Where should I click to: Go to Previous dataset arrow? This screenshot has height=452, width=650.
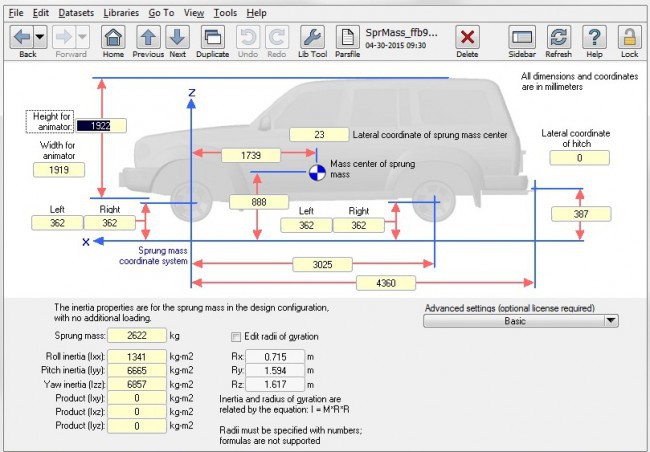point(148,37)
